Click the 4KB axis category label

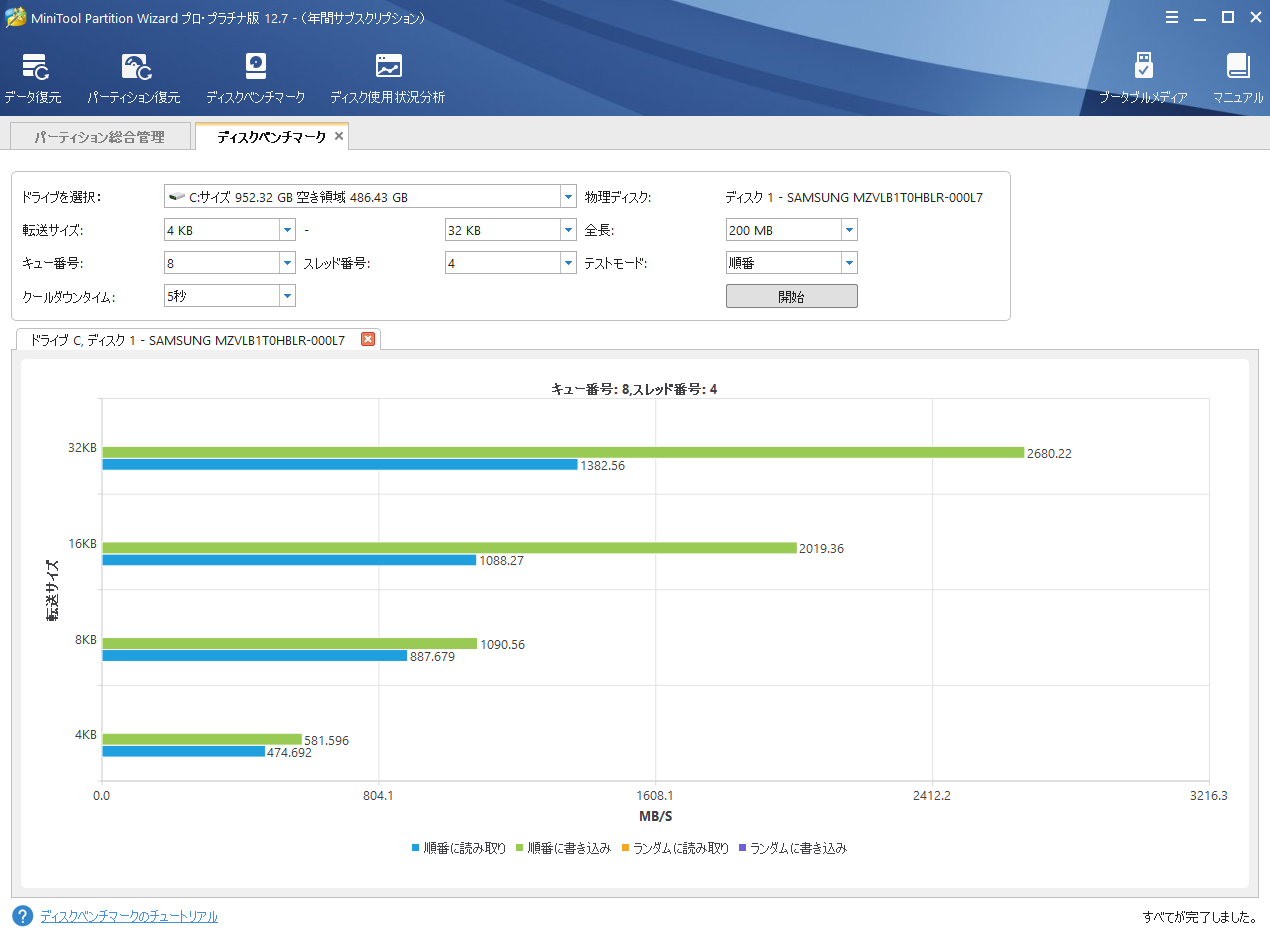pos(86,735)
